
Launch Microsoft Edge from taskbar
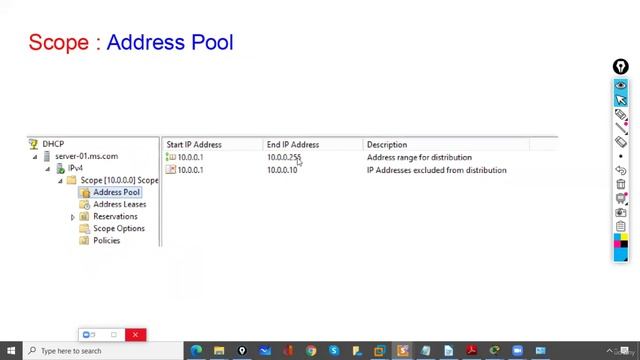click(196, 351)
